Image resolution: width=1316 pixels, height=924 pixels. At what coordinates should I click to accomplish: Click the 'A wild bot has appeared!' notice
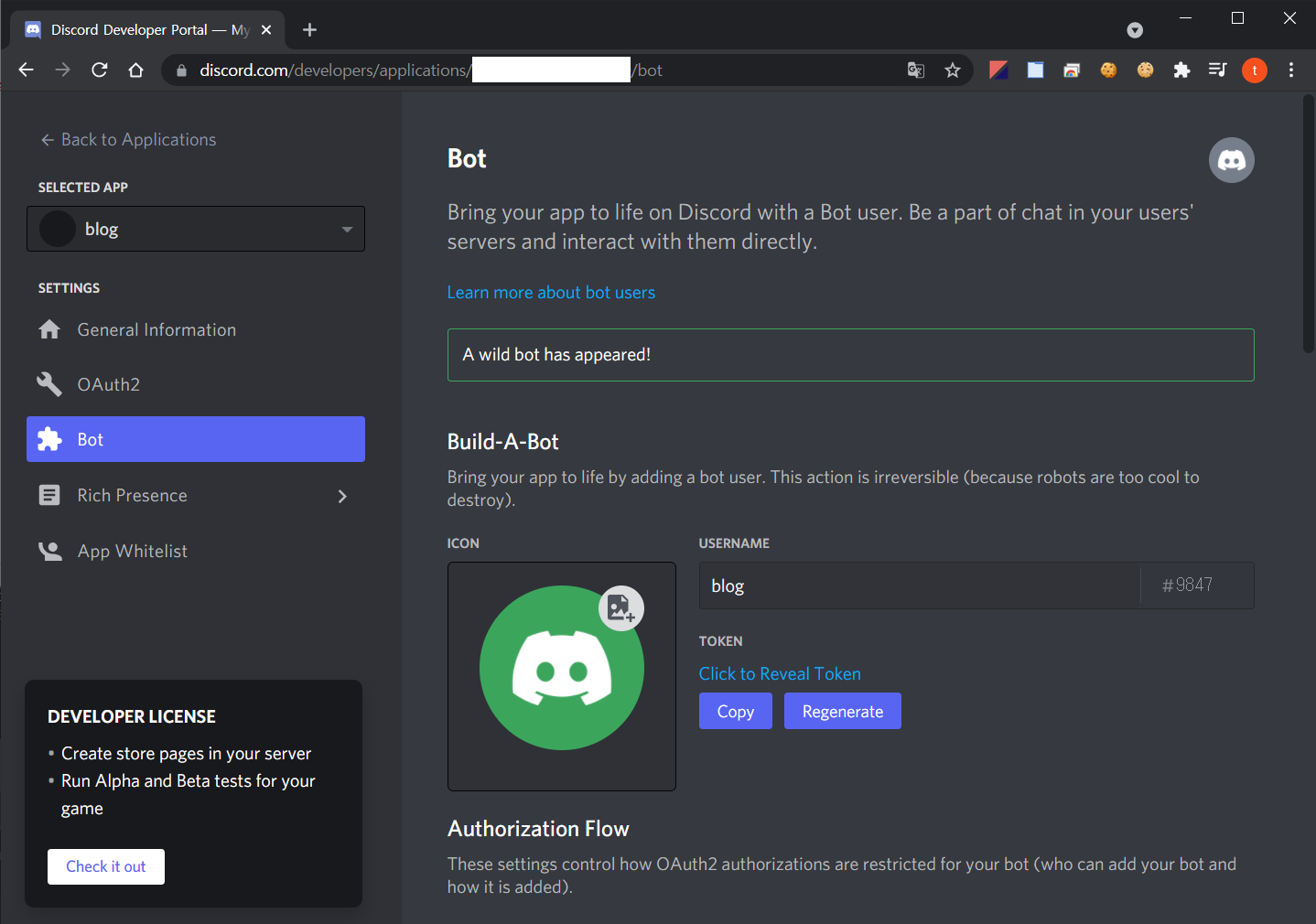pos(850,355)
